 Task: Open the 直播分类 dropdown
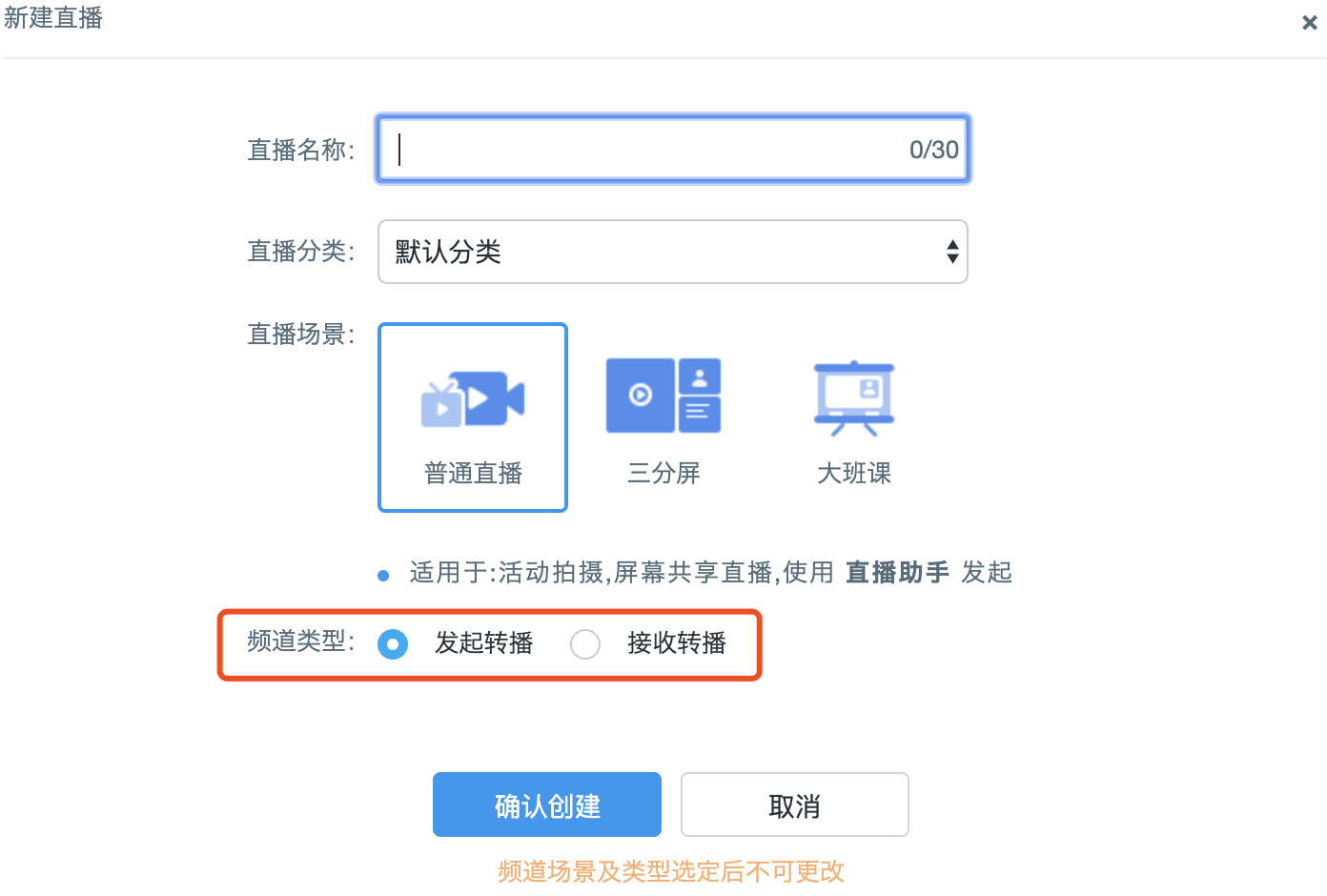click(673, 252)
